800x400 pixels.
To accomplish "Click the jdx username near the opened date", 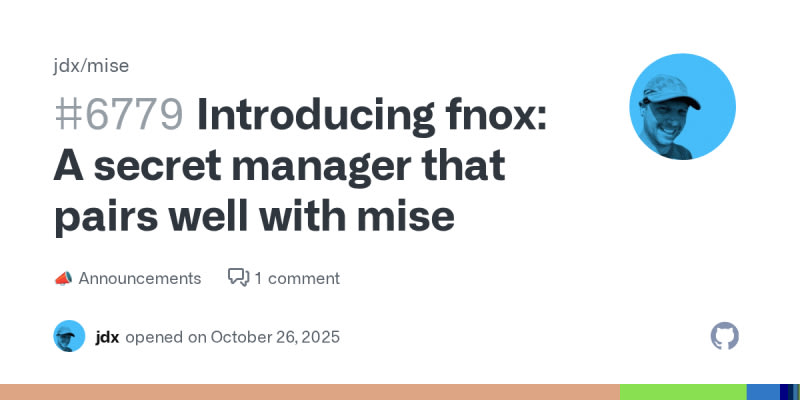I will [107, 336].
